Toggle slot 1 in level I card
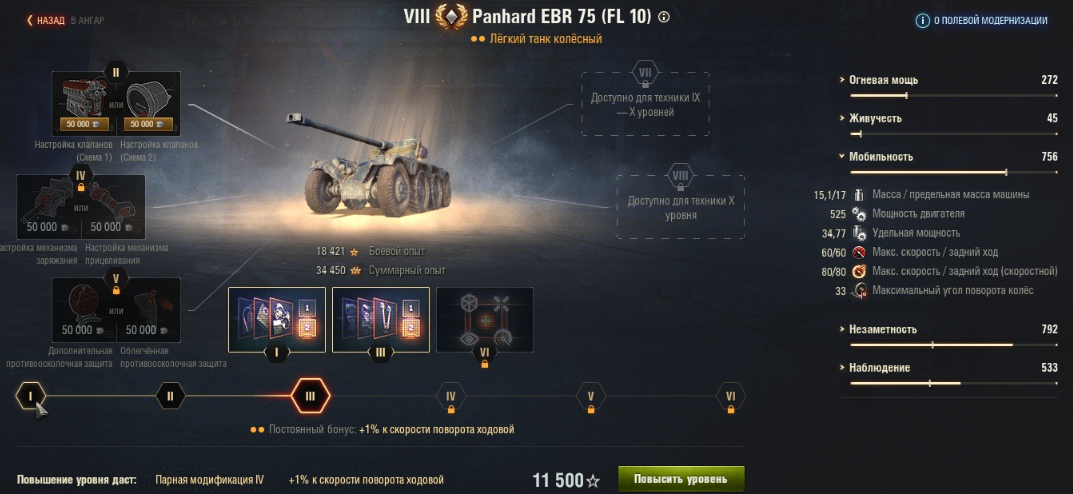Image resolution: width=1073 pixels, height=494 pixels. coord(307,309)
